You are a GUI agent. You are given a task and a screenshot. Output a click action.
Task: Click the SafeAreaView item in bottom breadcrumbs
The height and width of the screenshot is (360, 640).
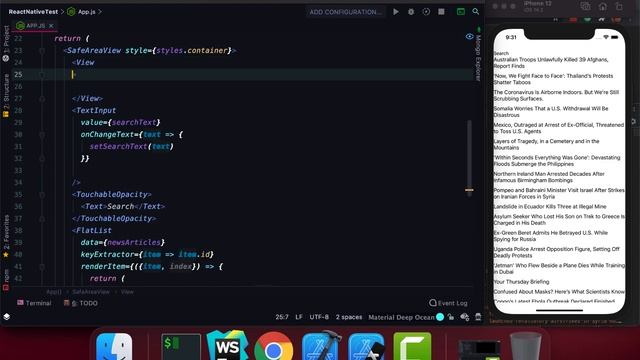coord(91,292)
